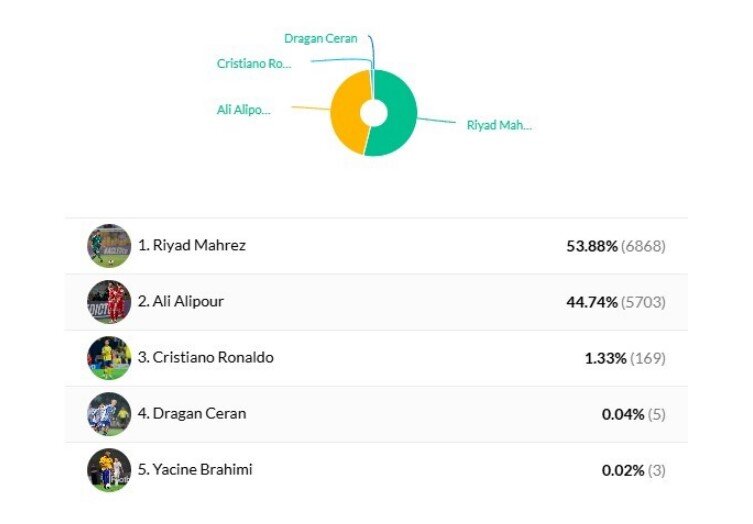Image resolution: width=753 pixels, height=524 pixels.
Task: Click Riyad Mahrez's round avatar photo
Action: pos(109,246)
